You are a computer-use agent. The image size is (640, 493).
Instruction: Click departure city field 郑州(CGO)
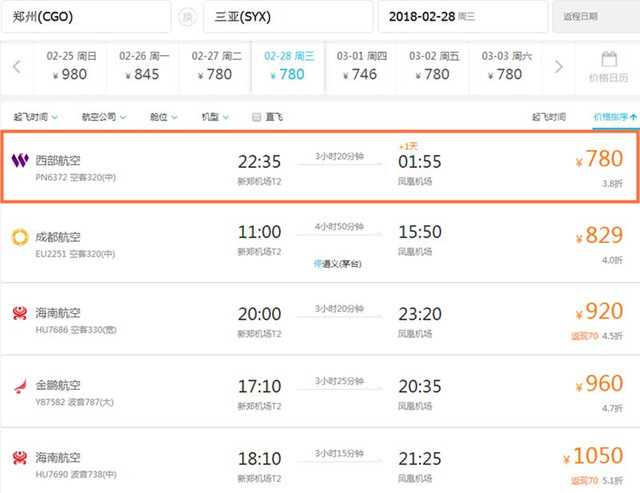(x=86, y=17)
